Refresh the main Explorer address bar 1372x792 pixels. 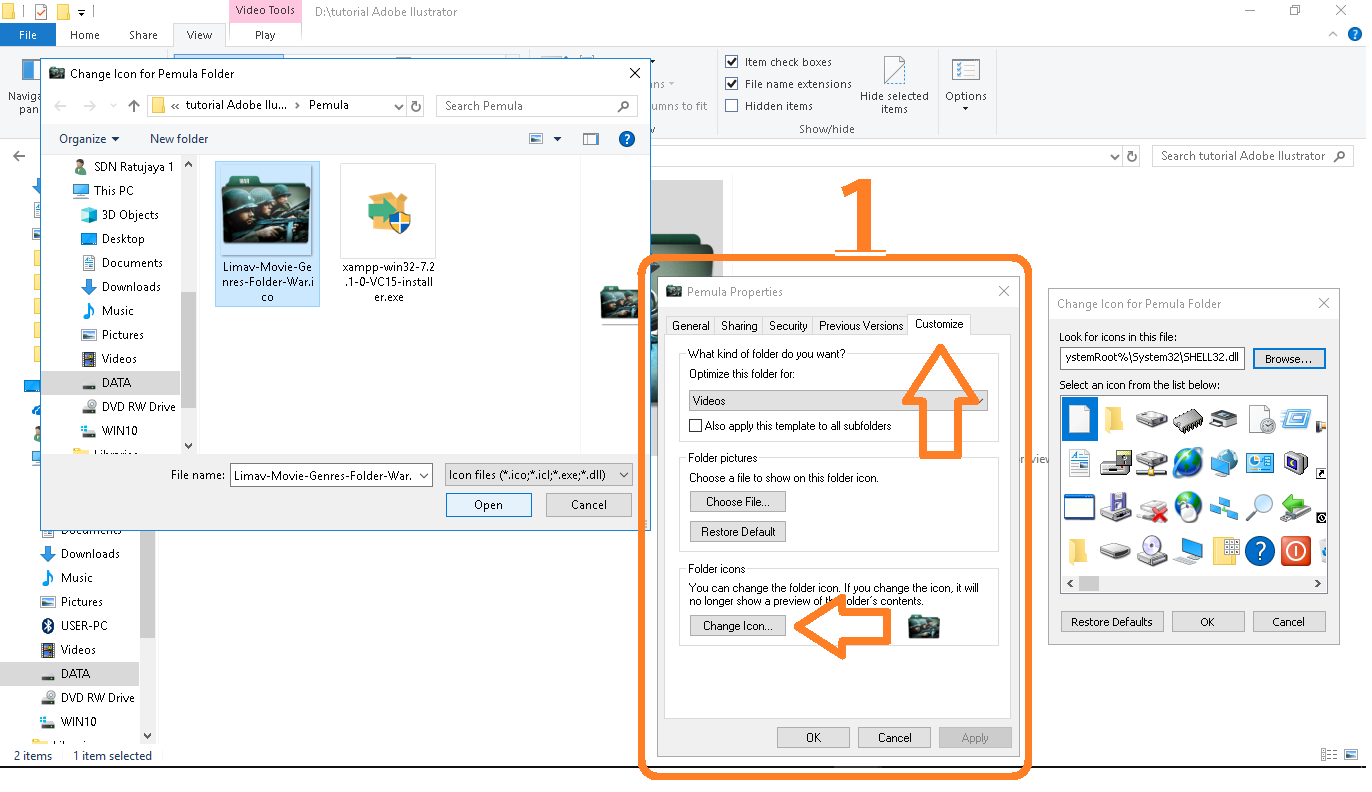coord(1132,157)
